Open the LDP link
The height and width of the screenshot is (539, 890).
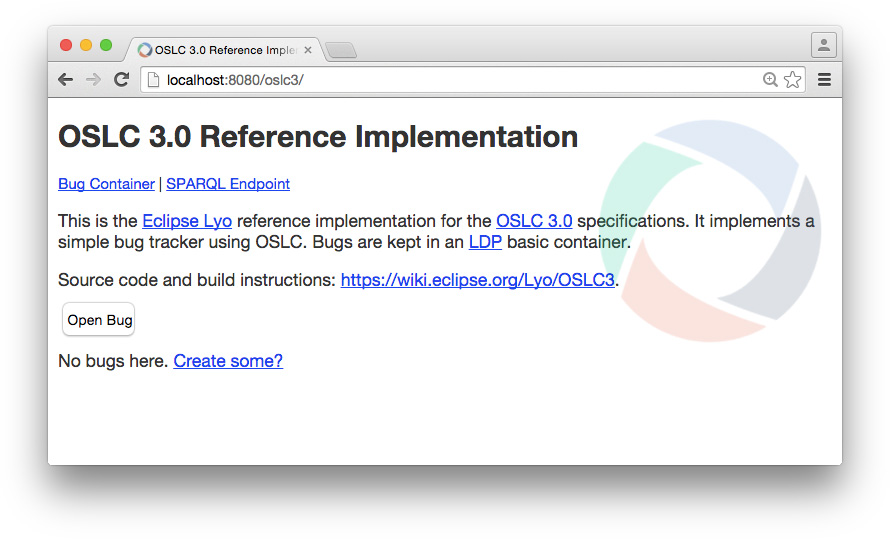485,242
